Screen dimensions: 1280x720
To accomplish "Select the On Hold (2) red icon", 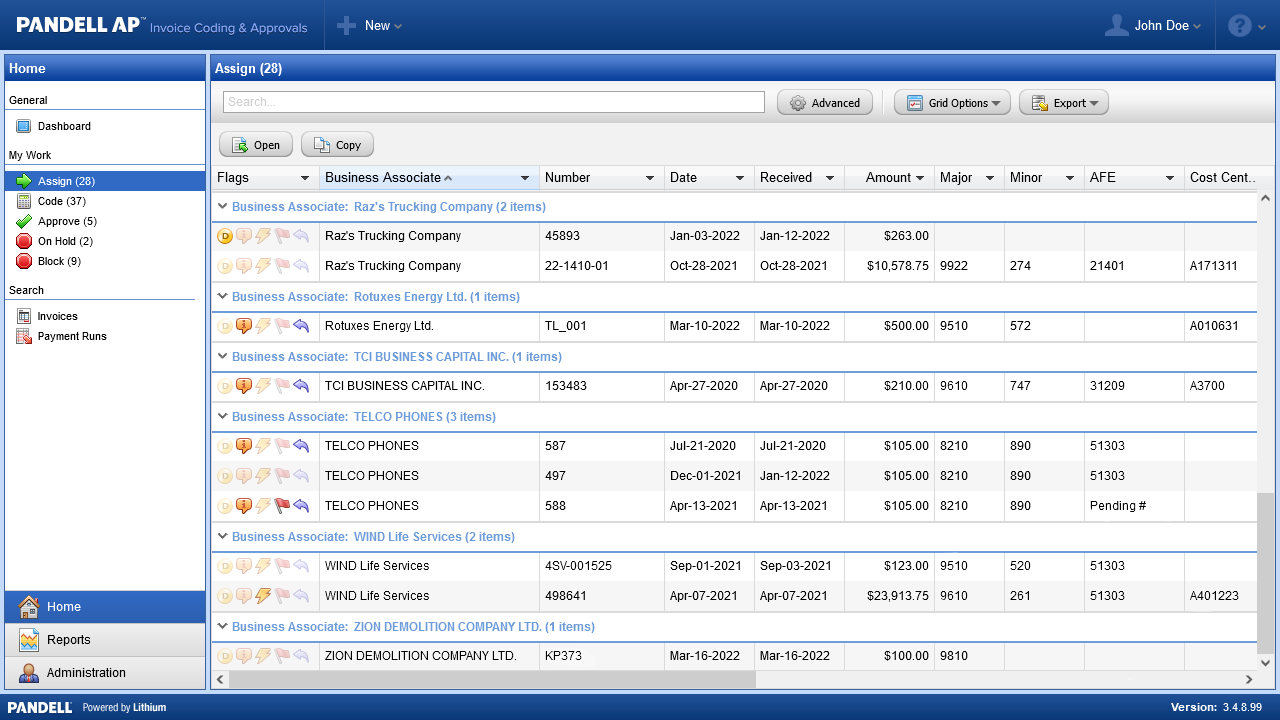I will (24, 241).
